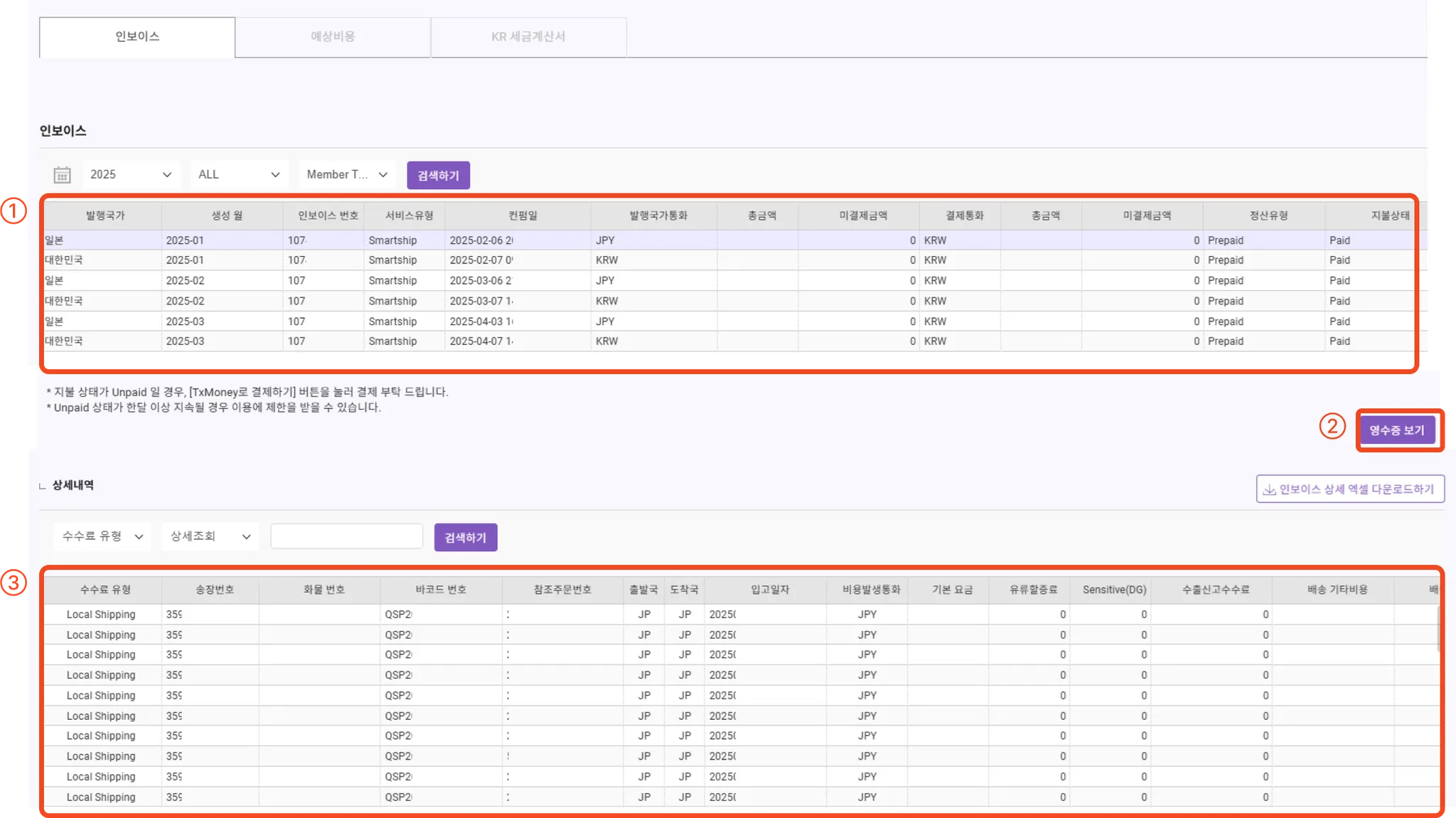
Task: Click the calendar icon beside year selector
Action: coord(63,175)
